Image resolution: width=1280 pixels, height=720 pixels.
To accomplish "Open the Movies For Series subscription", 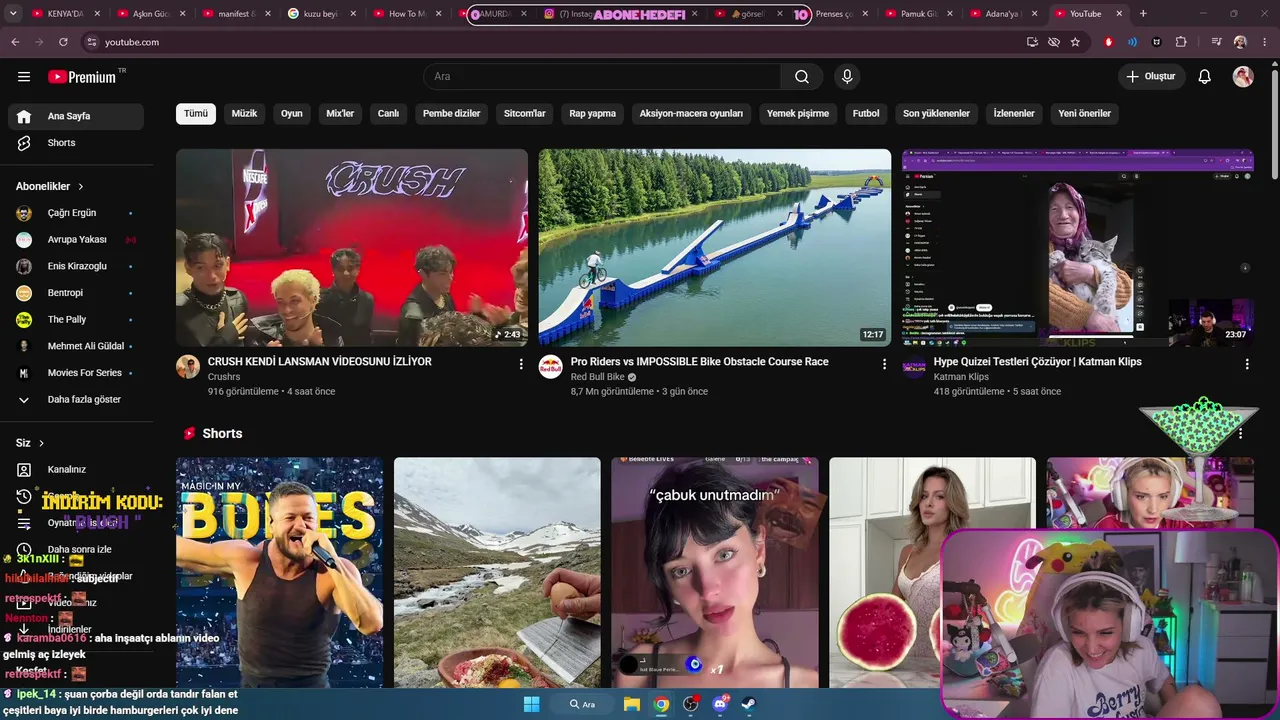I will coord(76,373).
